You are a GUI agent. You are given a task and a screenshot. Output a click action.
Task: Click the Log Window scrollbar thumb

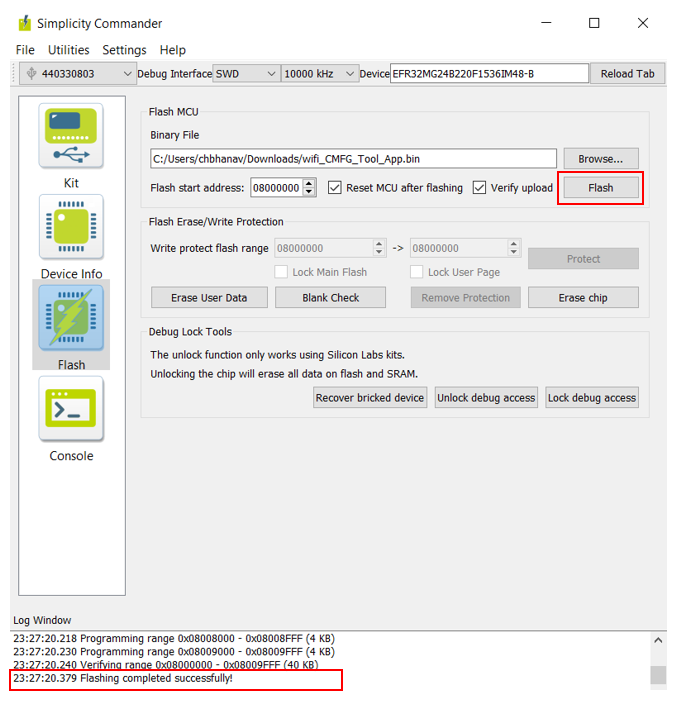pos(658,675)
